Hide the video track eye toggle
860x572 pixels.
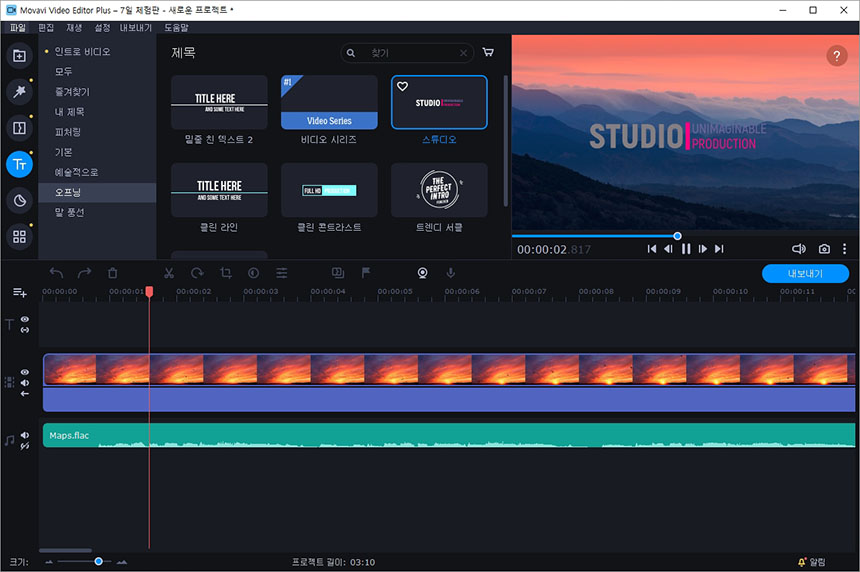tap(25, 372)
